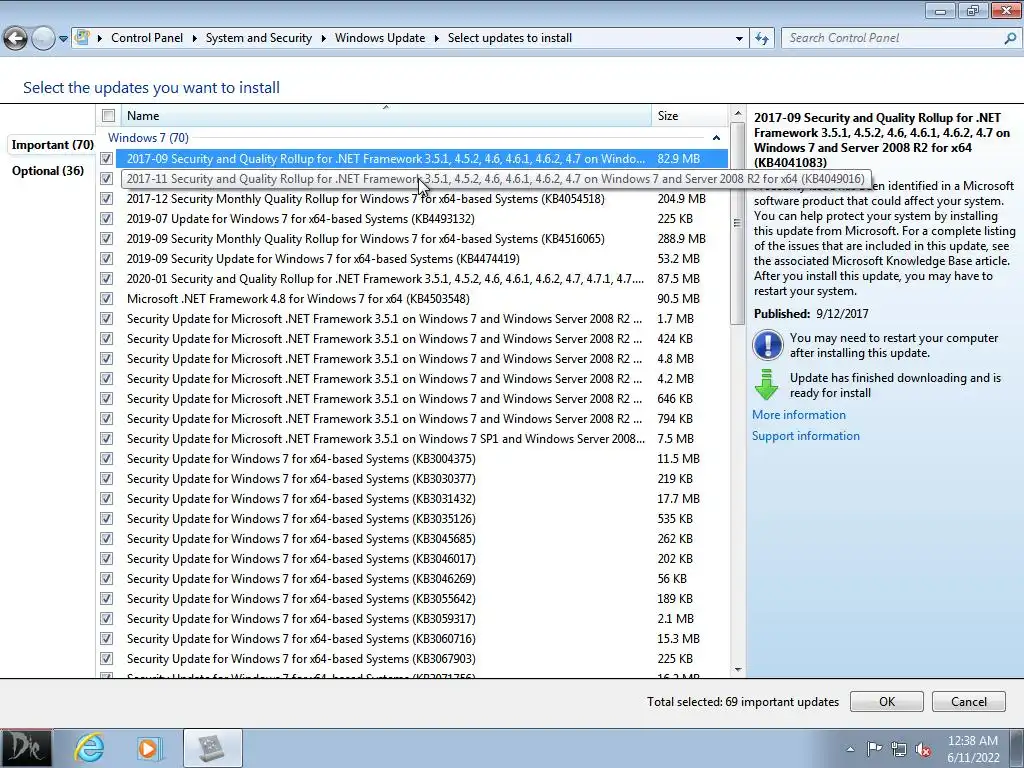The image size is (1024, 768).
Task: Uncheck 2020-01 .NET Framework rollup checkbox
Action: [106, 278]
